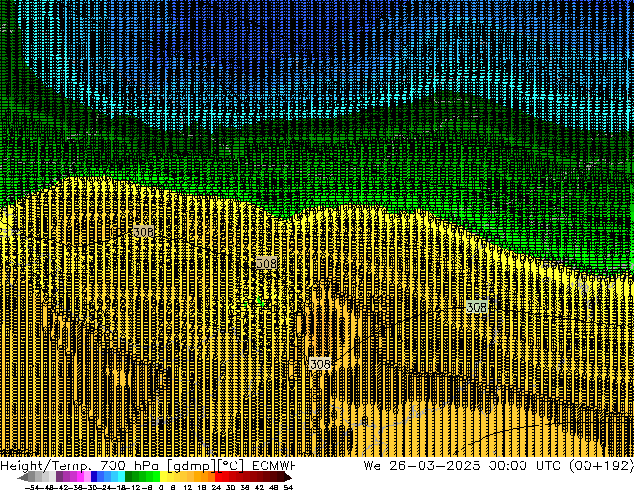Click the "We" weekday abbreviation

tap(372, 466)
